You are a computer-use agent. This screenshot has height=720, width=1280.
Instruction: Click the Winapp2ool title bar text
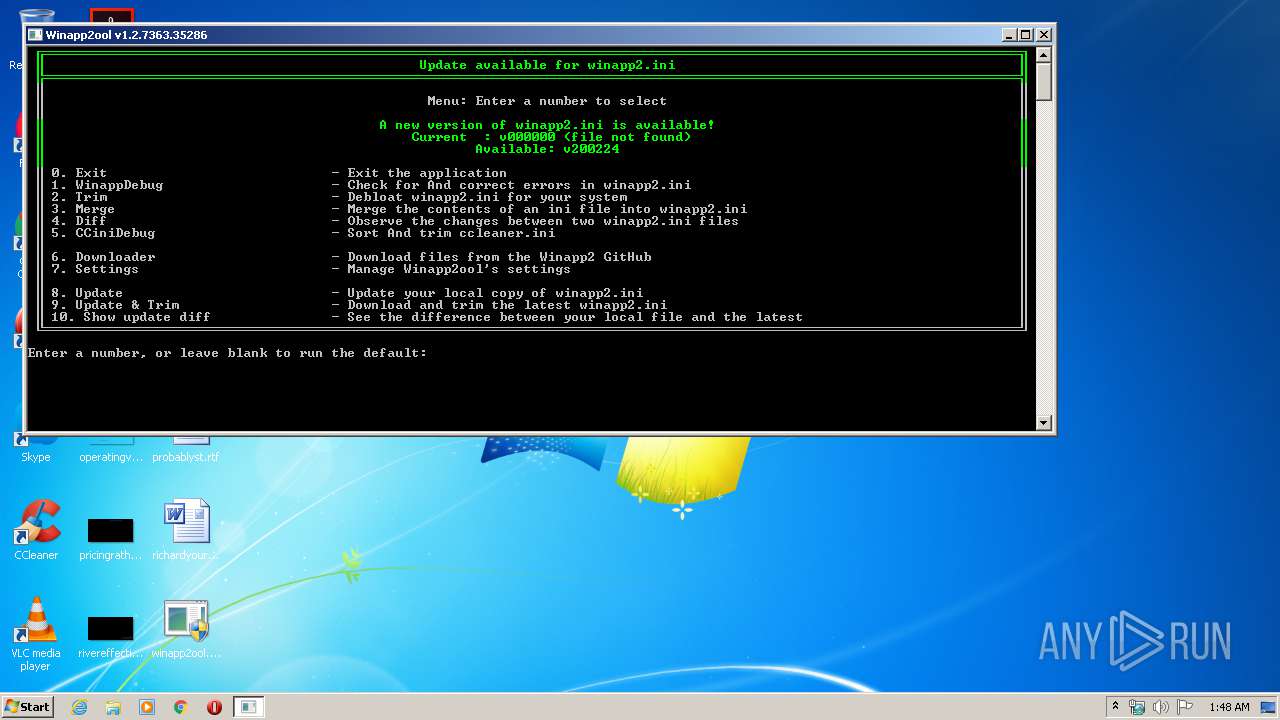coord(126,35)
